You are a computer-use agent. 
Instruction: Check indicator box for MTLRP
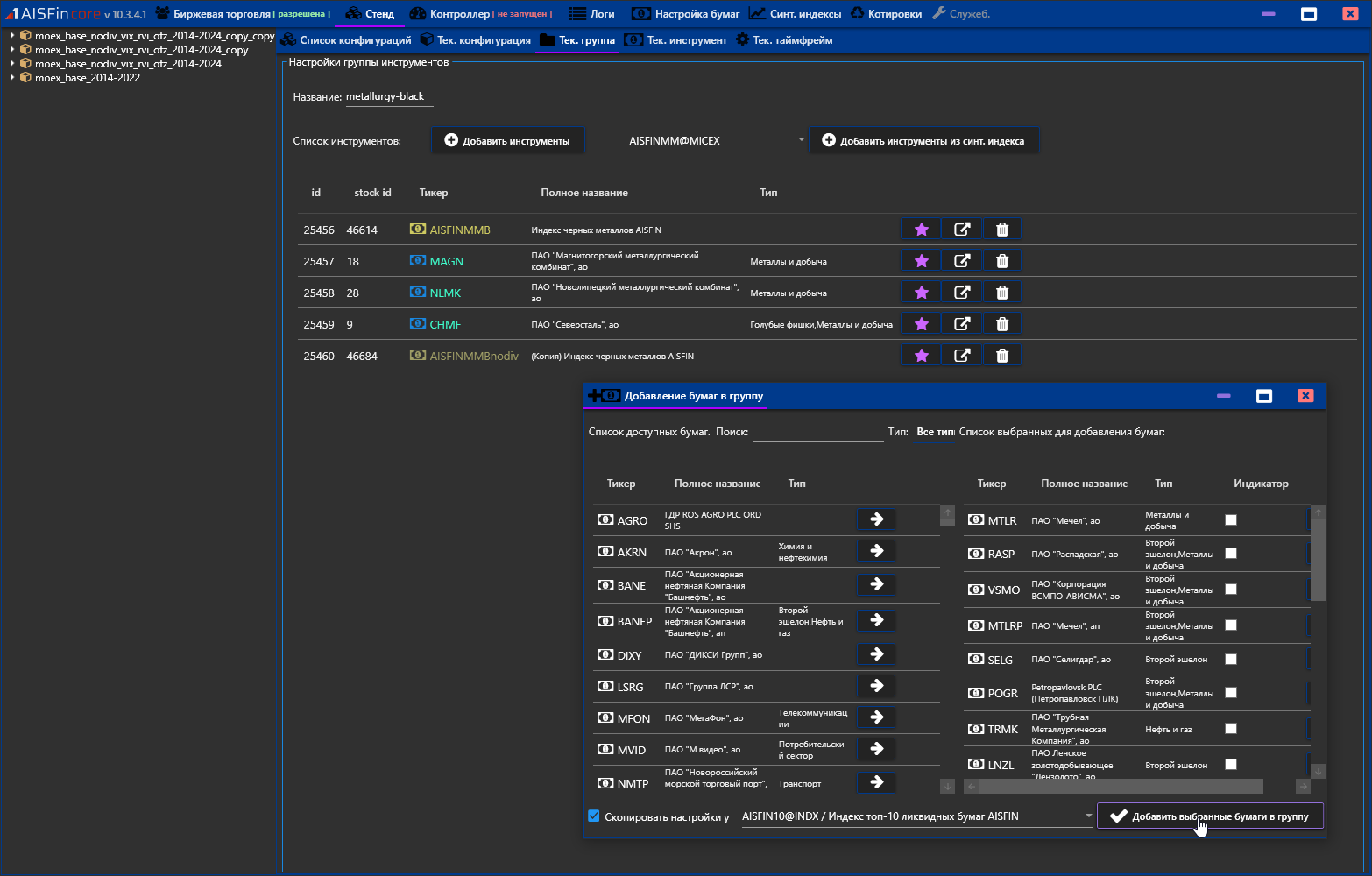[1231, 625]
